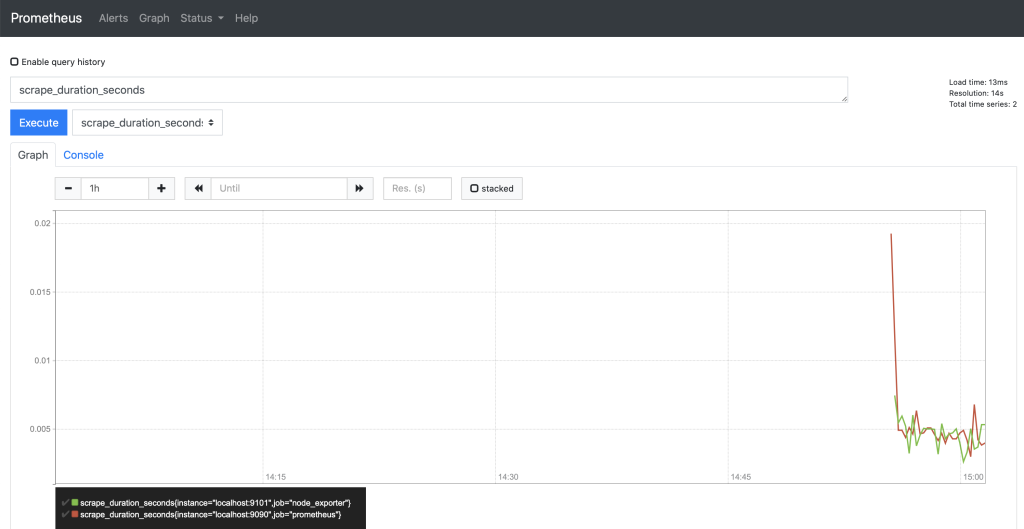Open the metric name dropdown selector
The width and height of the screenshot is (1024, 529).
point(147,123)
